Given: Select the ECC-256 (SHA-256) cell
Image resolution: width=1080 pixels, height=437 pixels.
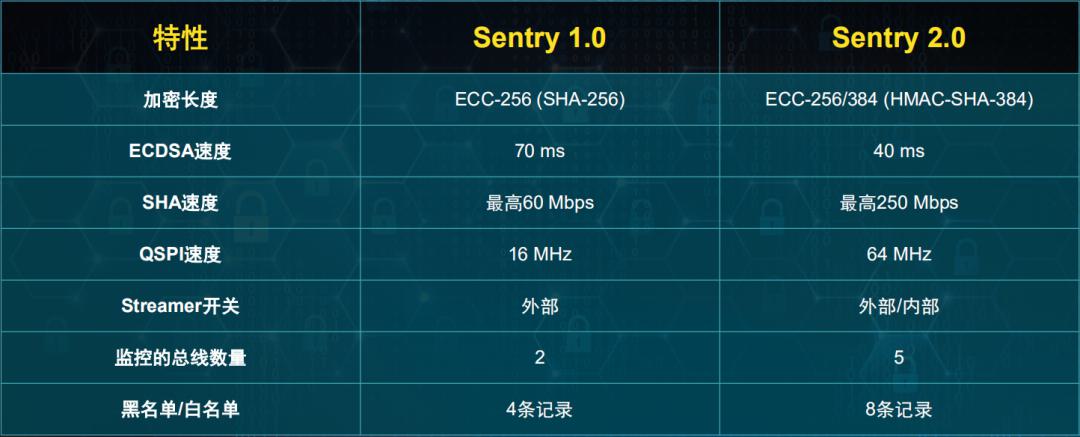Looking at the screenshot, I should click(x=539, y=100).
